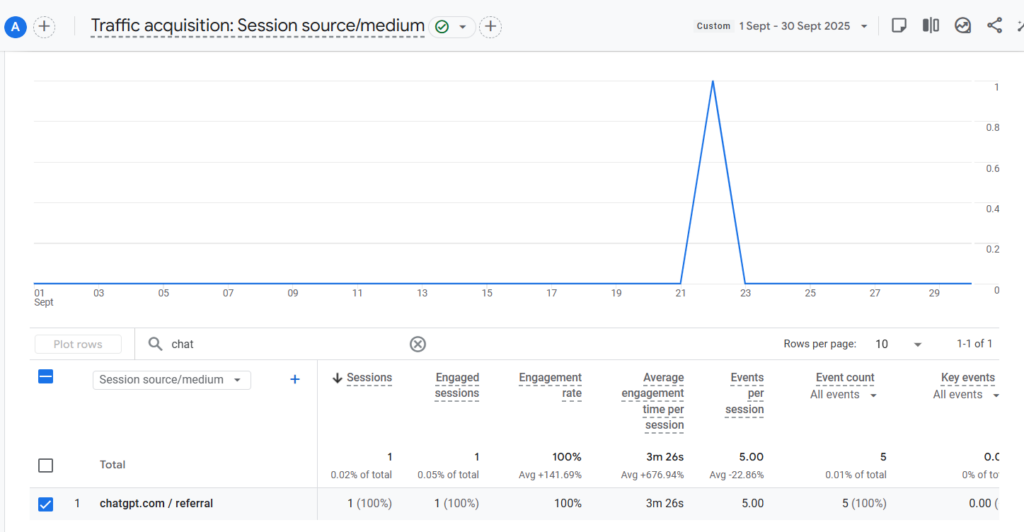Clear the search text with the circled X icon

pos(418,344)
